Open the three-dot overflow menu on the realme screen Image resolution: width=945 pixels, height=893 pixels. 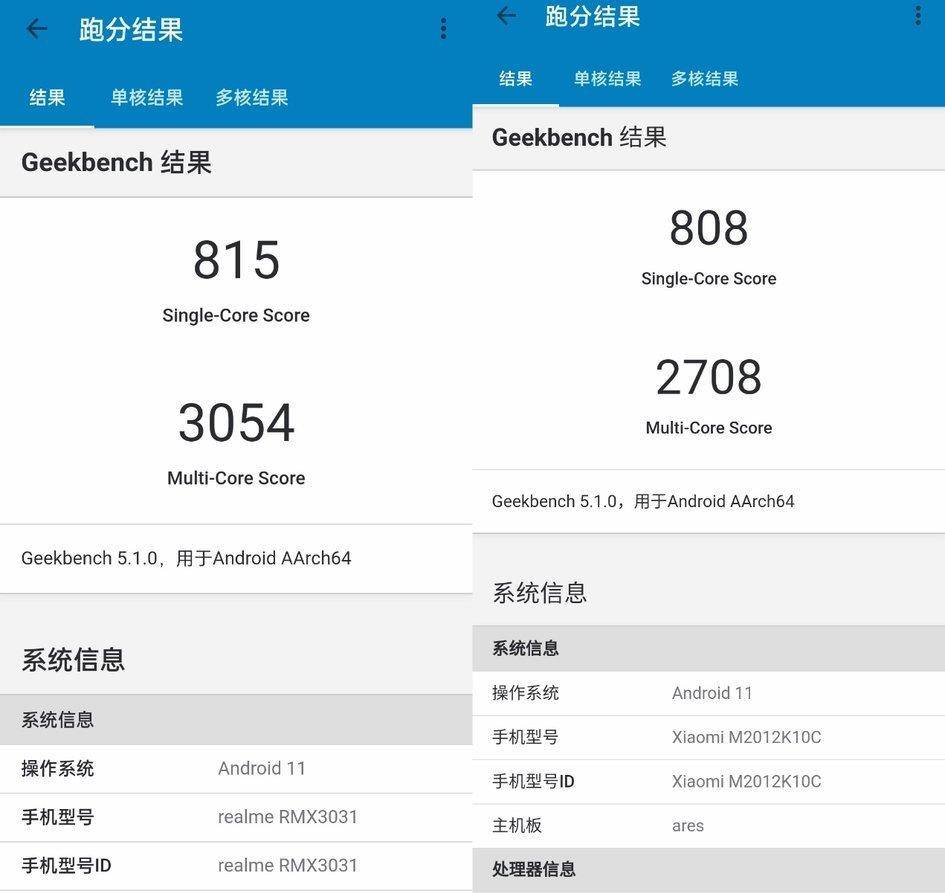coord(443,29)
